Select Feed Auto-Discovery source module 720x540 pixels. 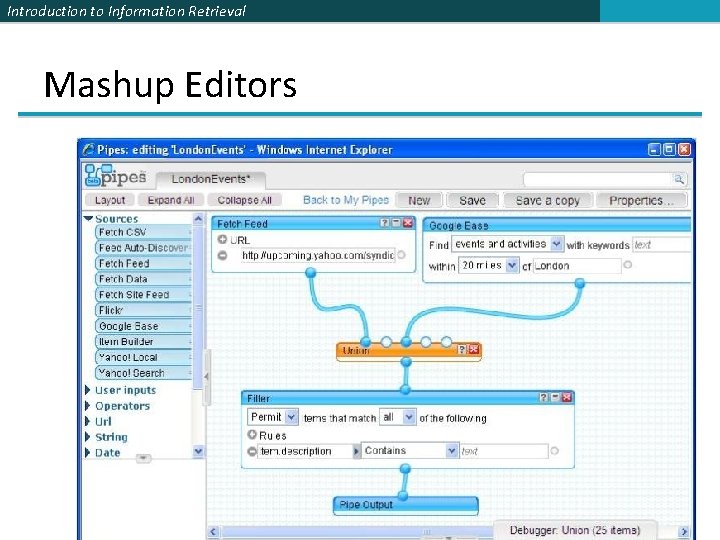[x=143, y=248]
